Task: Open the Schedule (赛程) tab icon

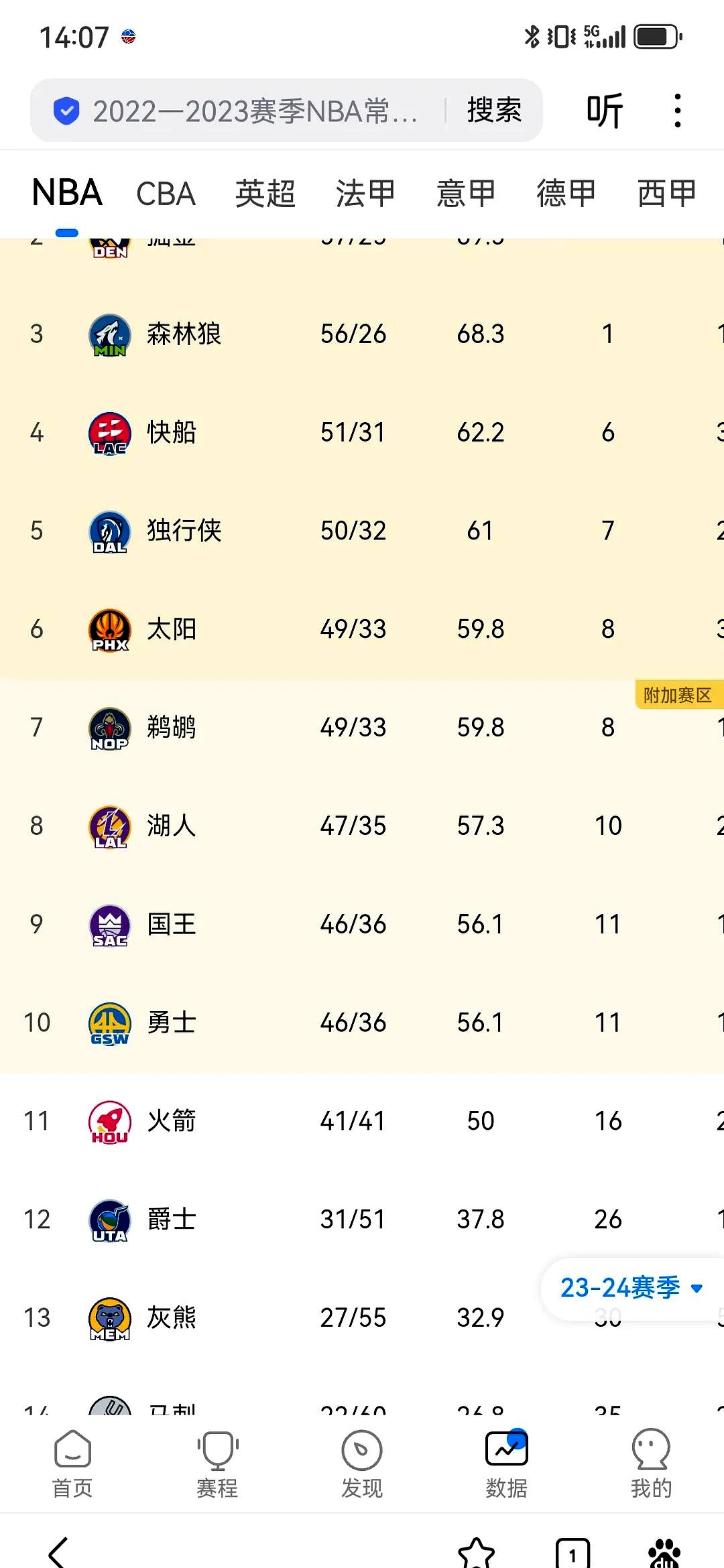Action: (217, 1463)
